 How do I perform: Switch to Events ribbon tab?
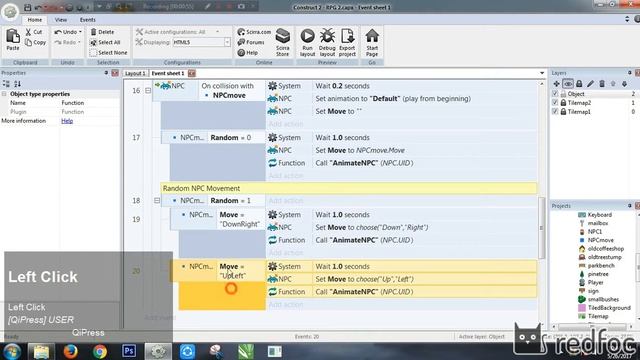tap(87, 20)
